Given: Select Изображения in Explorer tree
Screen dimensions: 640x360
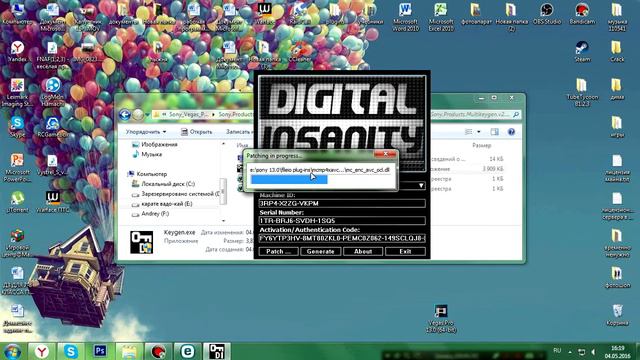Looking at the screenshot, I should point(155,144).
